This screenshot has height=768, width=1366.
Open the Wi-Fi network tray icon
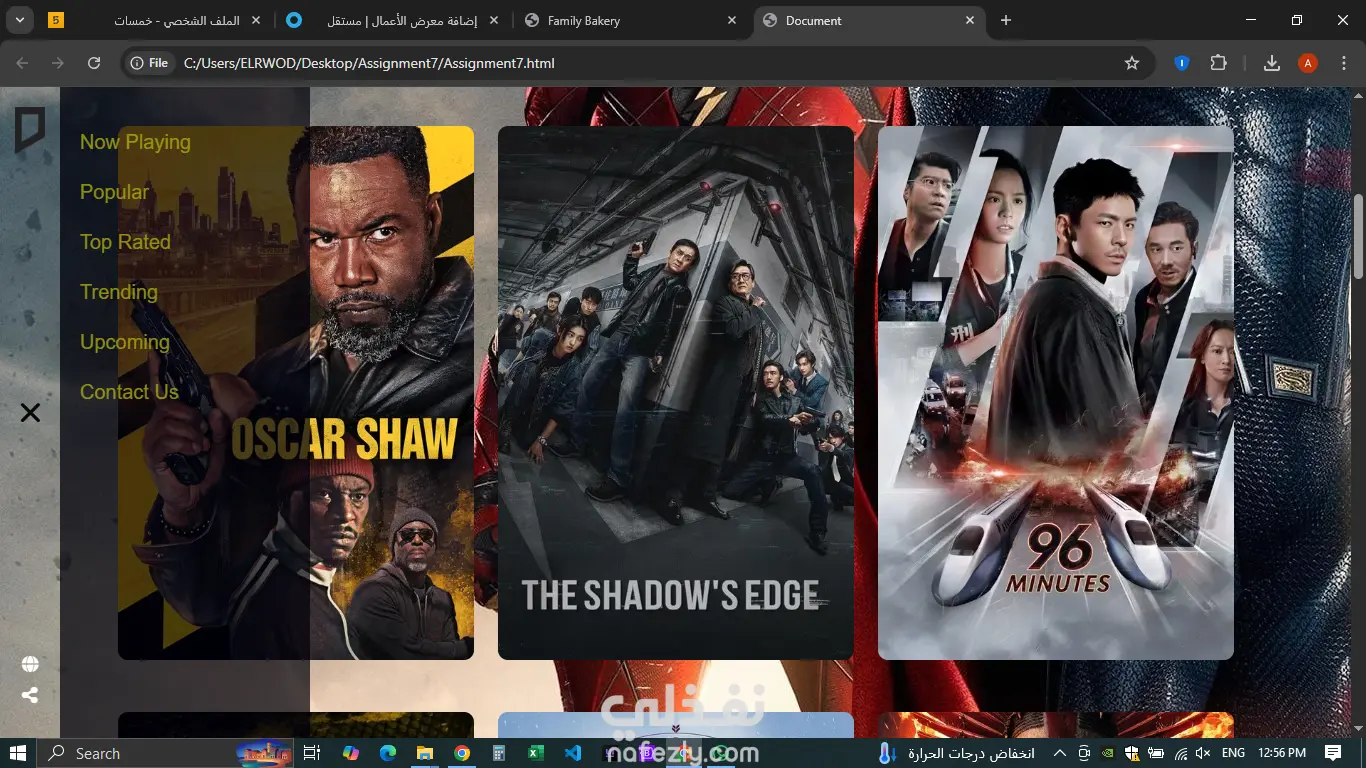tap(1181, 753)
